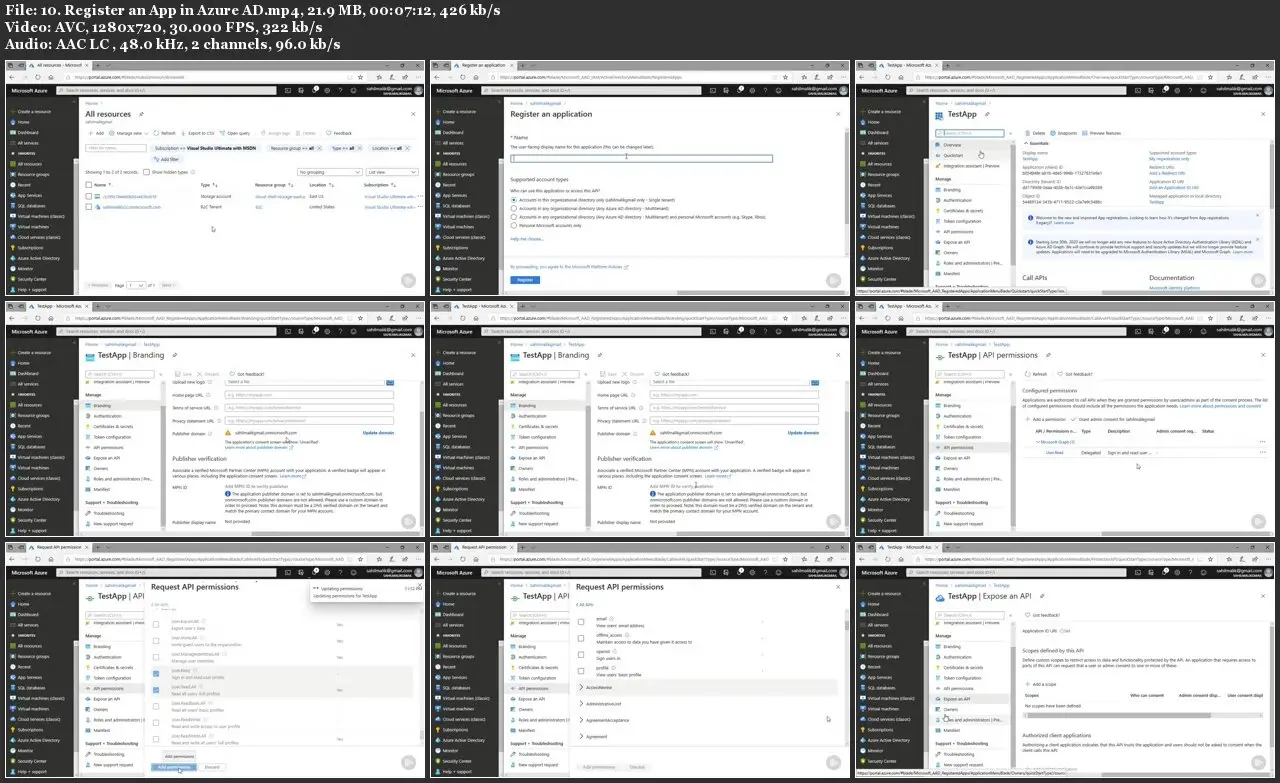This screenshot has width=1280, height=783.
Task: Click the Refresh icon in the API permissions thumbnail
Action: [x=1028, y=373]
